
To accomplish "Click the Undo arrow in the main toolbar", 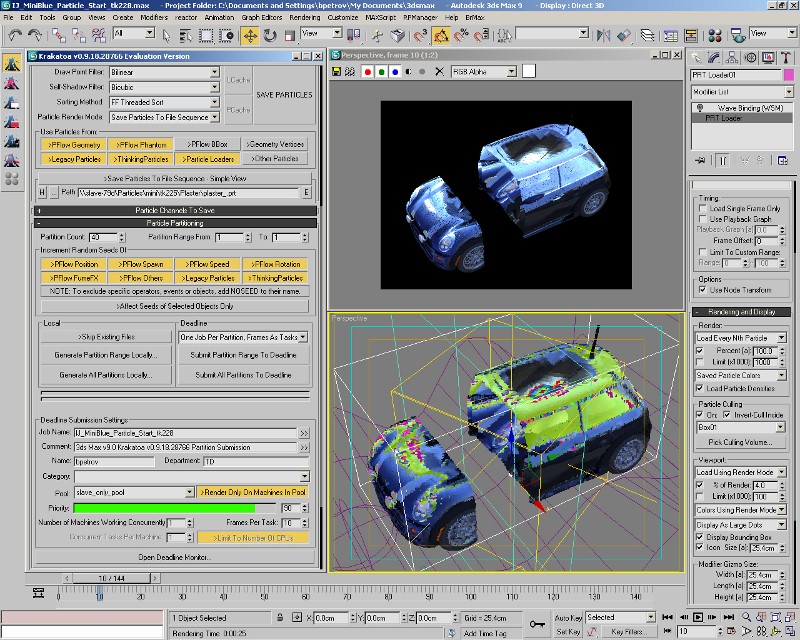I will point(15,35).
